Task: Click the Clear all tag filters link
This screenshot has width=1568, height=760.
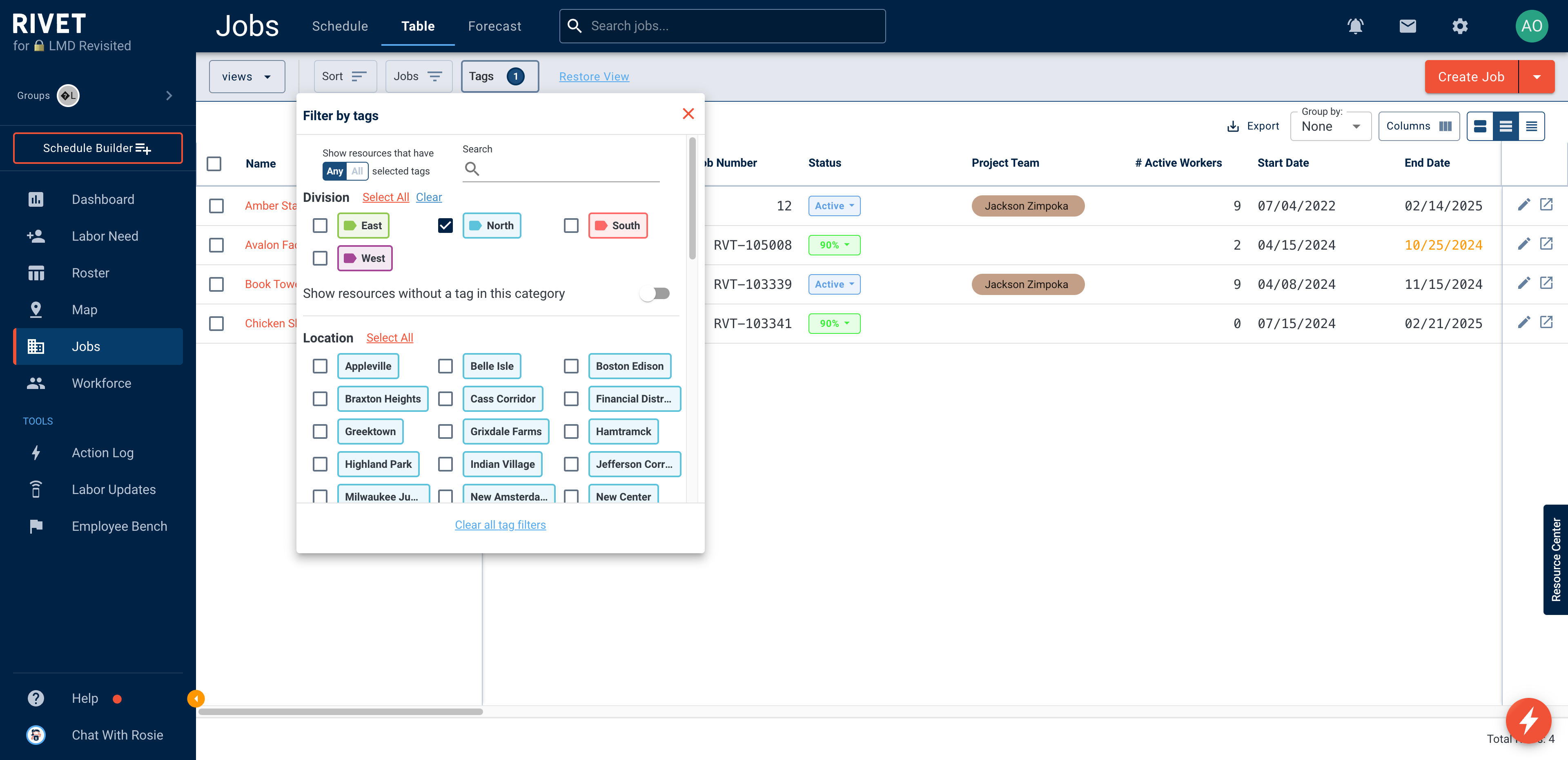Action: [500, 524]
